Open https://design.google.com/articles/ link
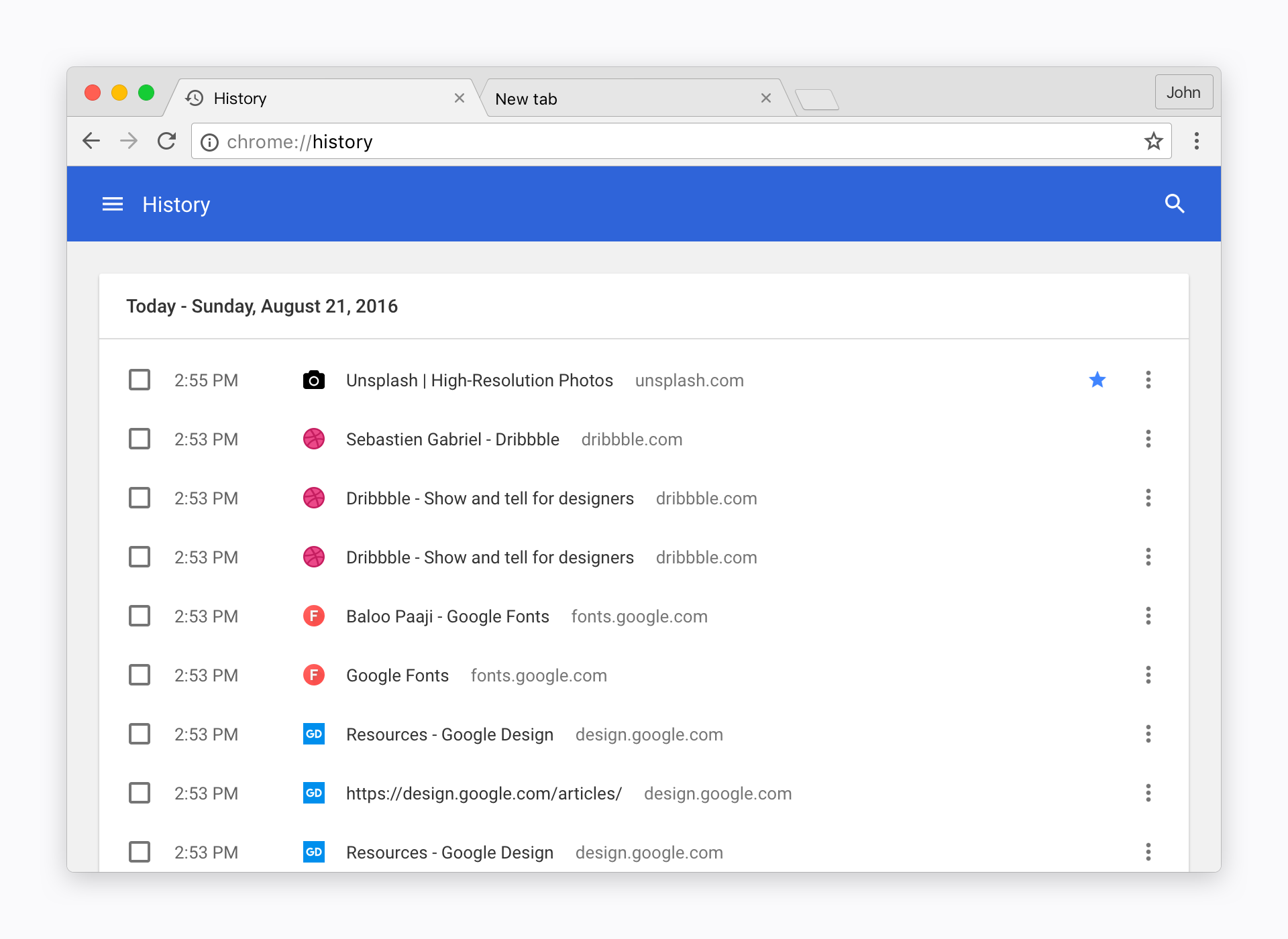This screenshot has width=1288, height=939. click(x=484, y=793)
